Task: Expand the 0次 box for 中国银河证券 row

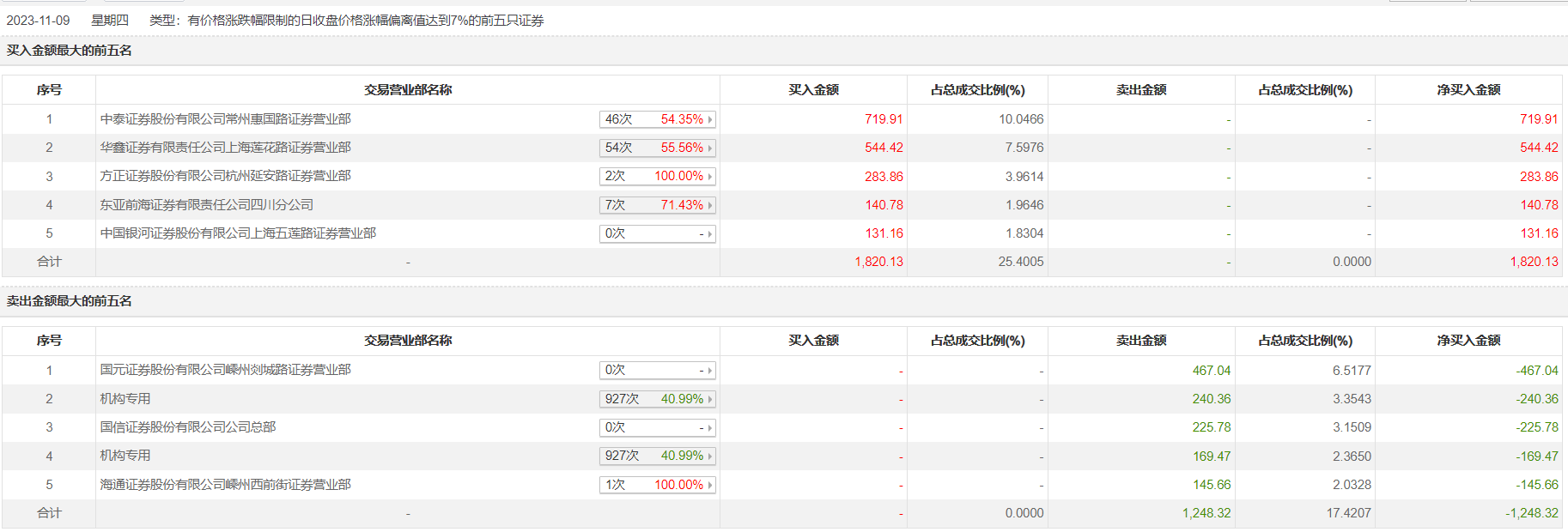Action: (710, 234)
